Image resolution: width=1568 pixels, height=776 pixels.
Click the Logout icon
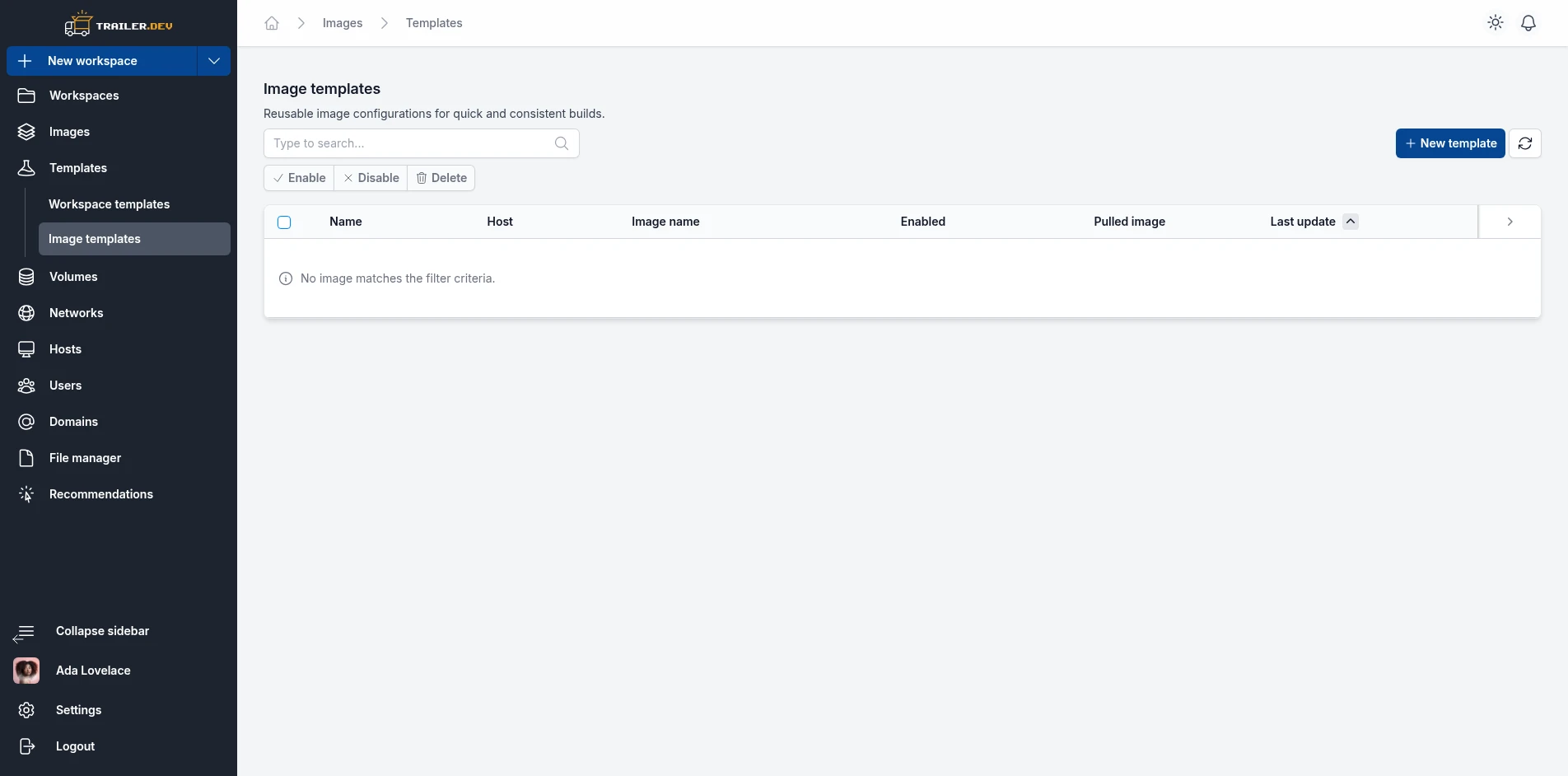[26, 746]
